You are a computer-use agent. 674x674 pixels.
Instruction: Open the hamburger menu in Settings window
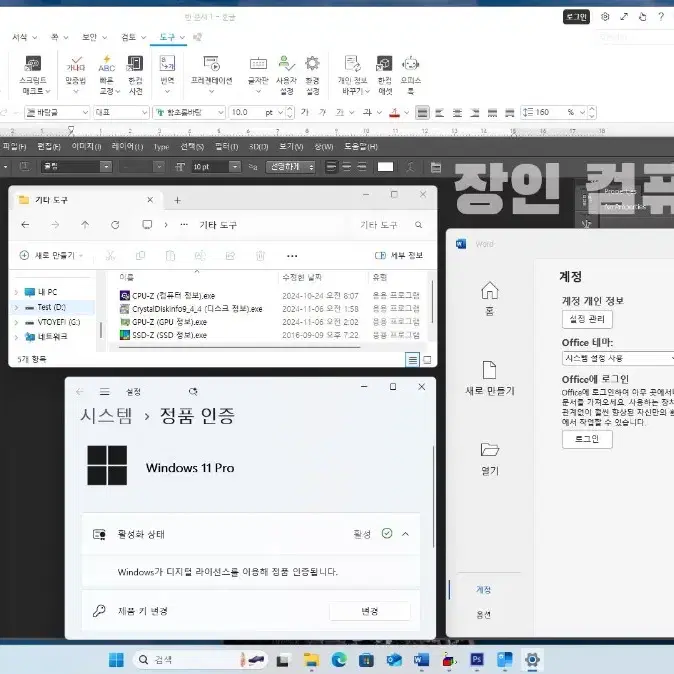[x=104, y=392]
